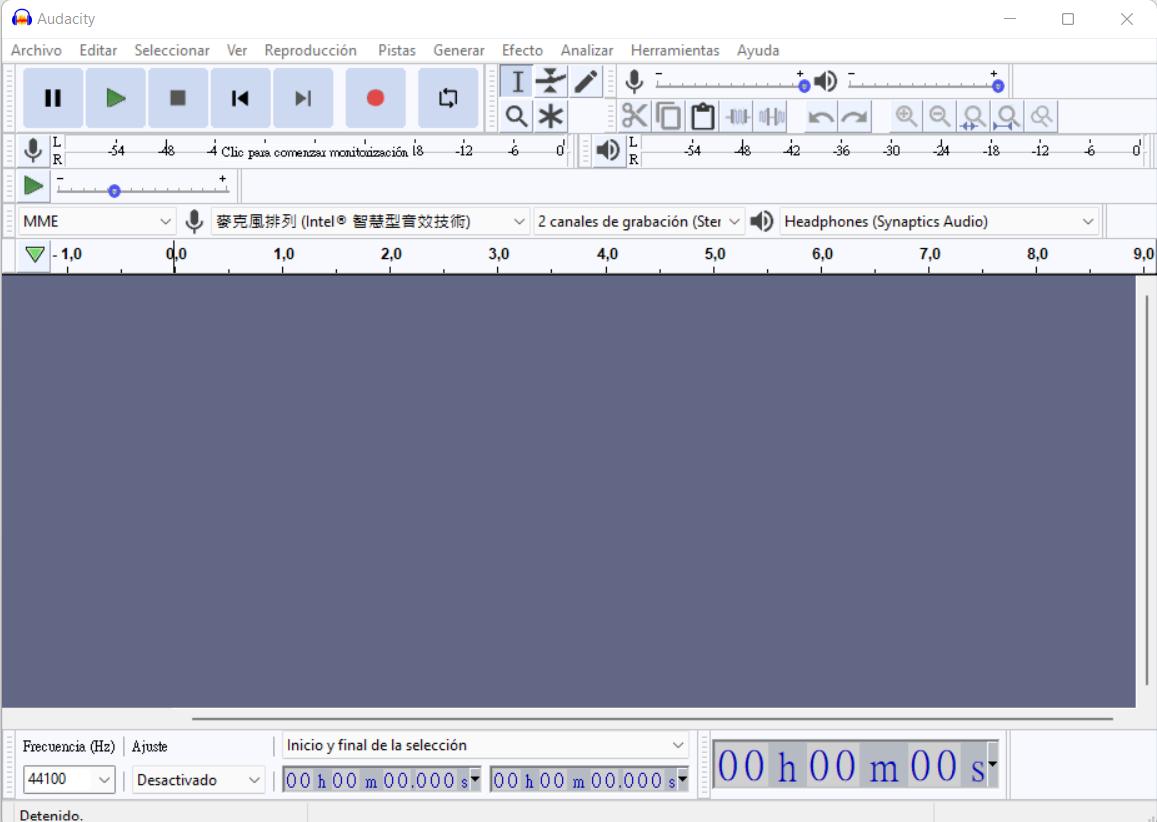This screenshot has width=1157, height=822.
Task: Click the Redo arrow
Action: click(854, 117)
